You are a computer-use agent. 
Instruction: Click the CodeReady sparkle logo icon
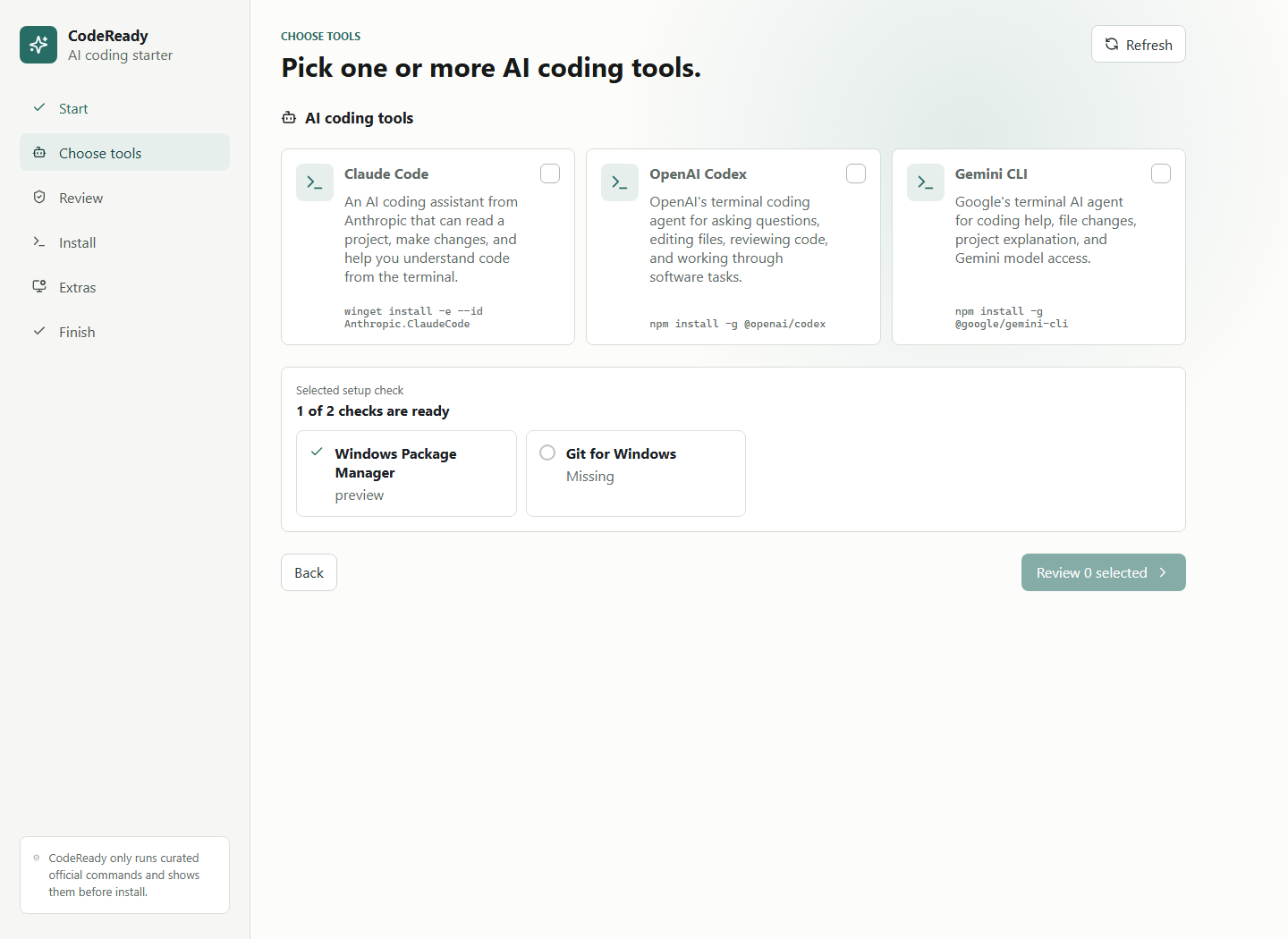point(38,45)
